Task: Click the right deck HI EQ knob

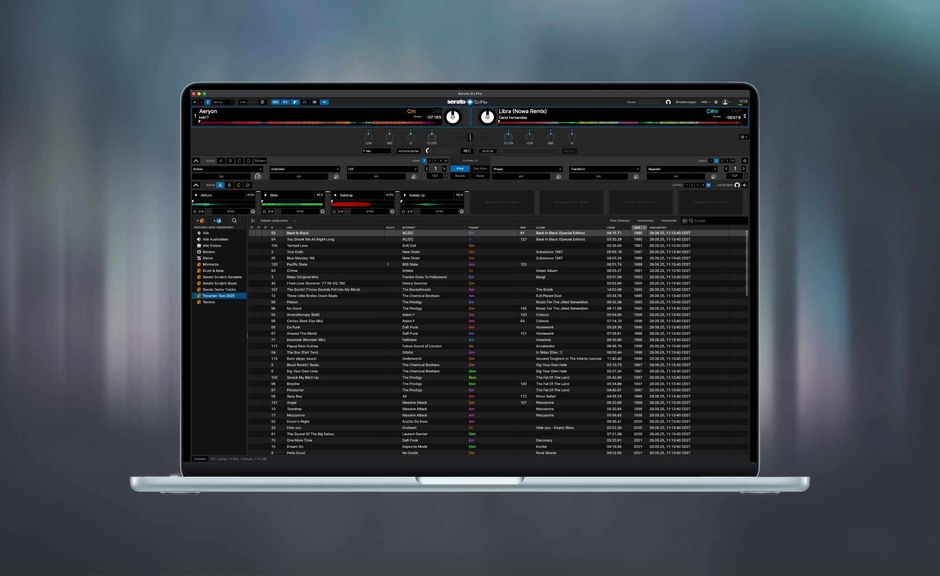Action: click(572, 137)
